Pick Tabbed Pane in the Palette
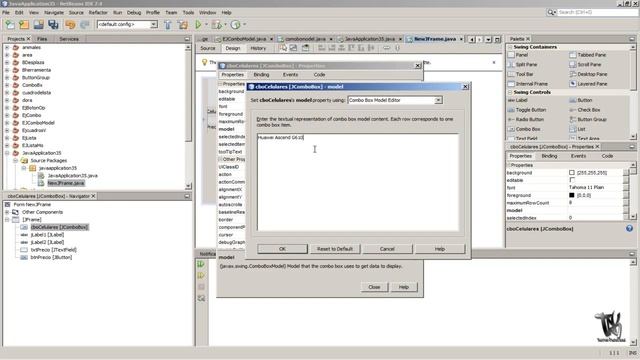The width and height of the screenshot is (640, 360). point(591,55)
